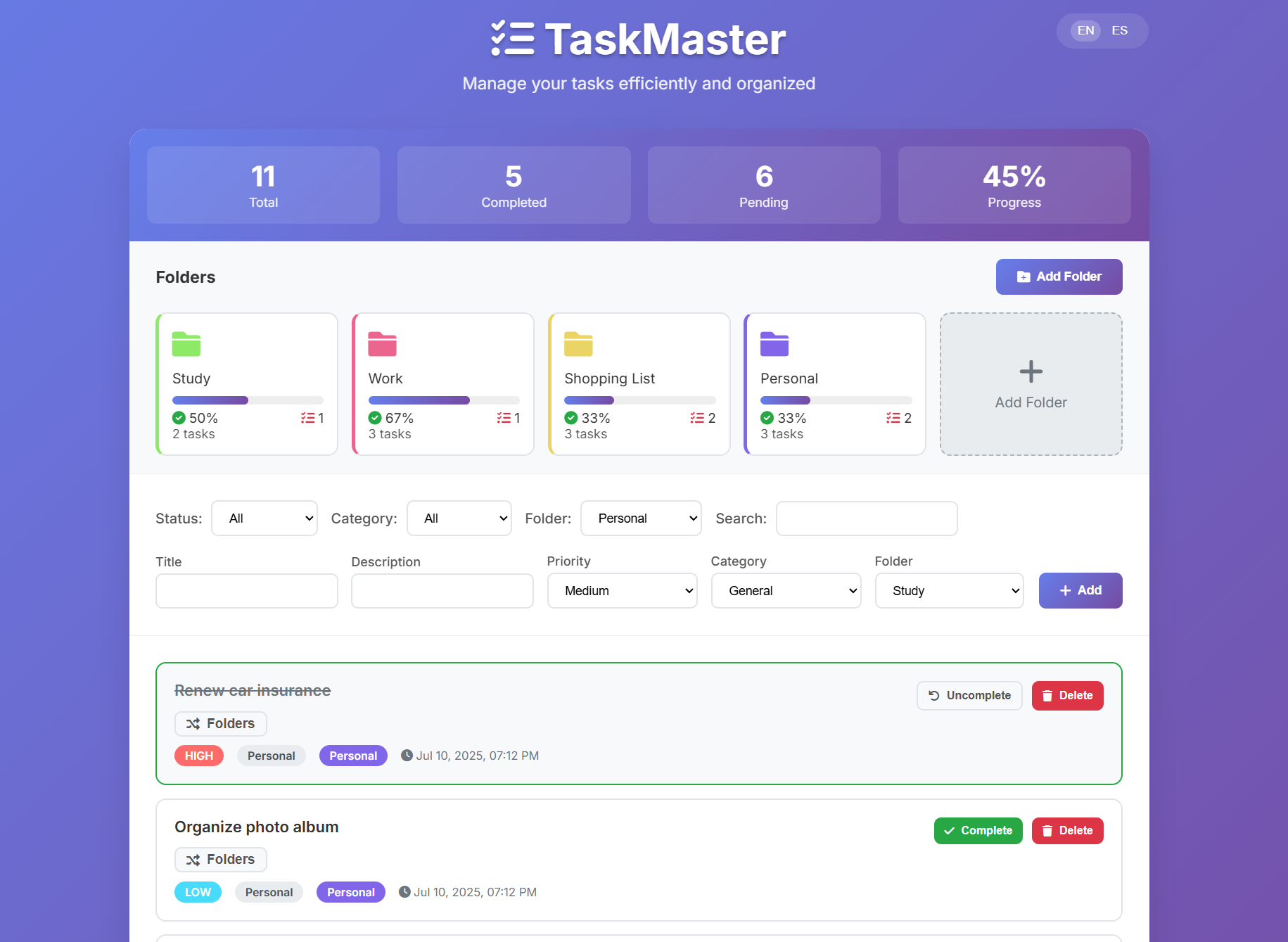
Task: Open the Folder filter dropdown showing Personal
Action: pyautogui.click(x=641, y=518)
